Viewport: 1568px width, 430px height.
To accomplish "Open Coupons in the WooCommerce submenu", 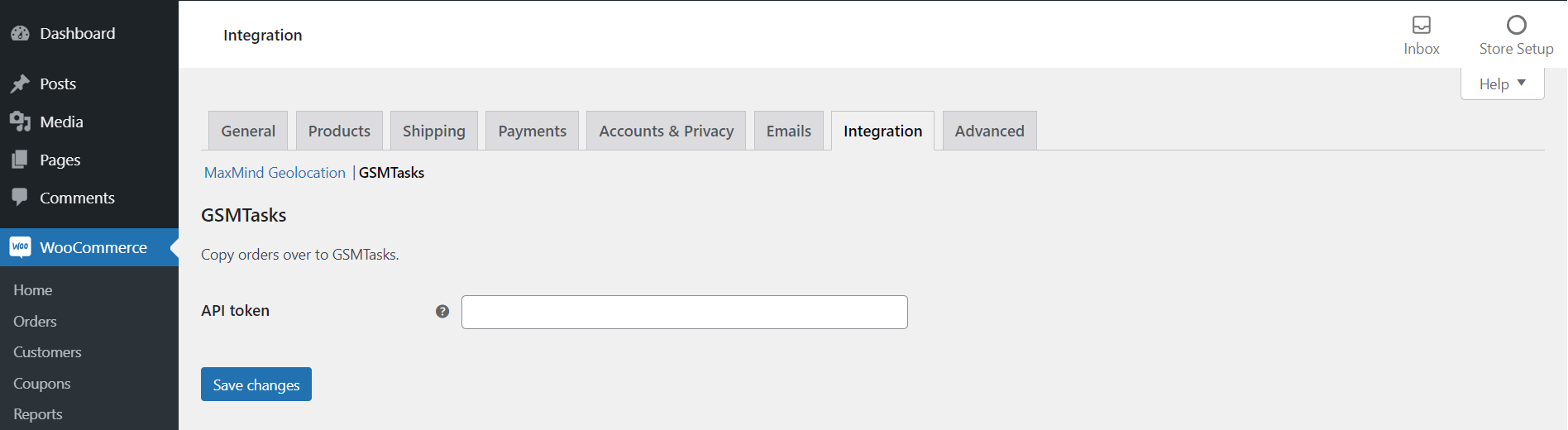I will coord(41,384).
